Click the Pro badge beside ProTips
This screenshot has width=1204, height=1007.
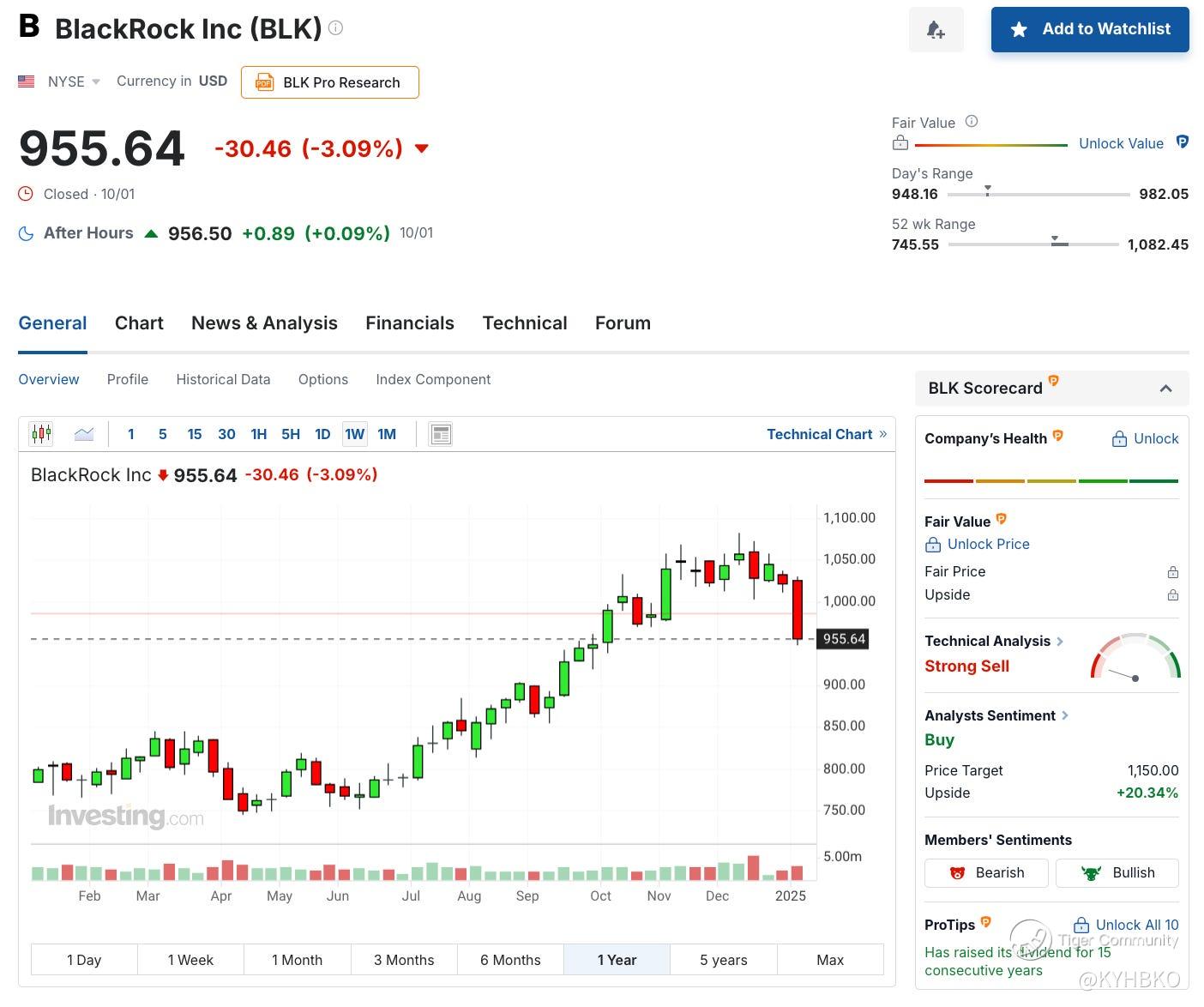[x=986, y=922]
